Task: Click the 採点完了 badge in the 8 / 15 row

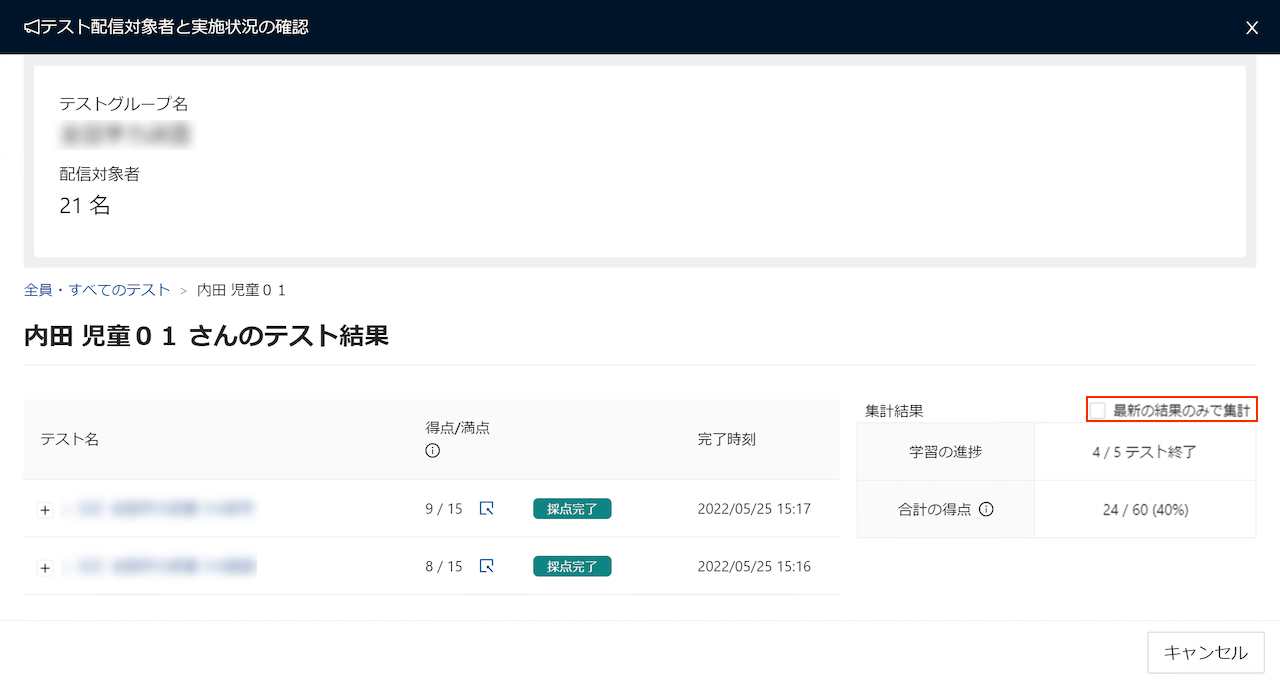Action: (x=572, y=567)
